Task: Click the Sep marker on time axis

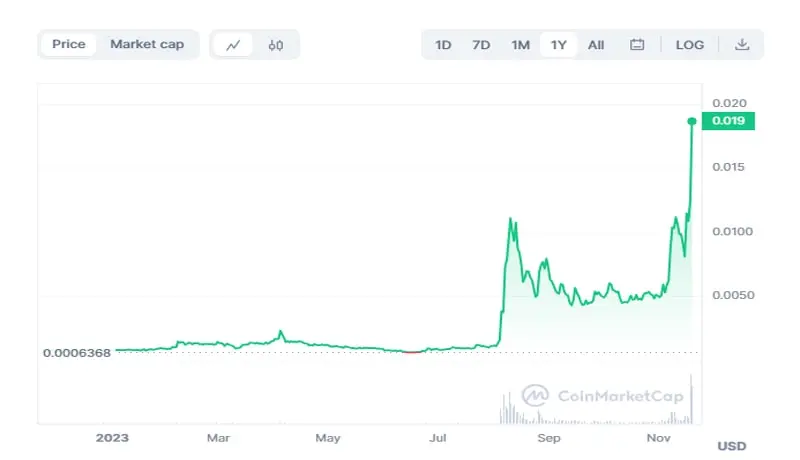Action: pyautogui.click(x=548, y=438)
